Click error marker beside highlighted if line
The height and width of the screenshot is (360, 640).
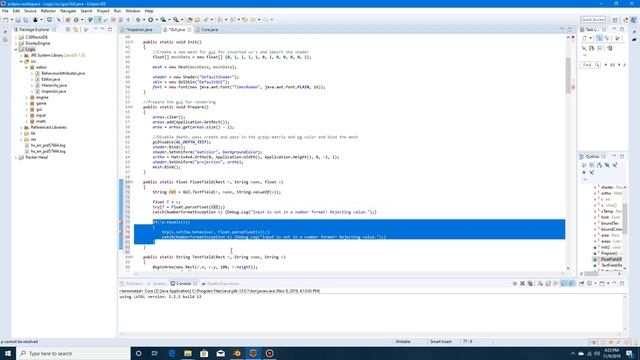(121, 222)
